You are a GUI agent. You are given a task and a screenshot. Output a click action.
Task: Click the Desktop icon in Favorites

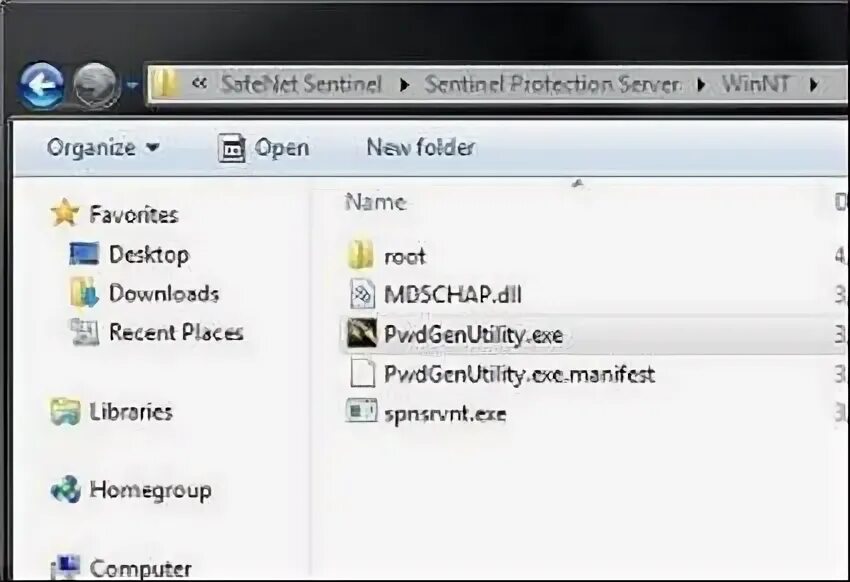85,253
